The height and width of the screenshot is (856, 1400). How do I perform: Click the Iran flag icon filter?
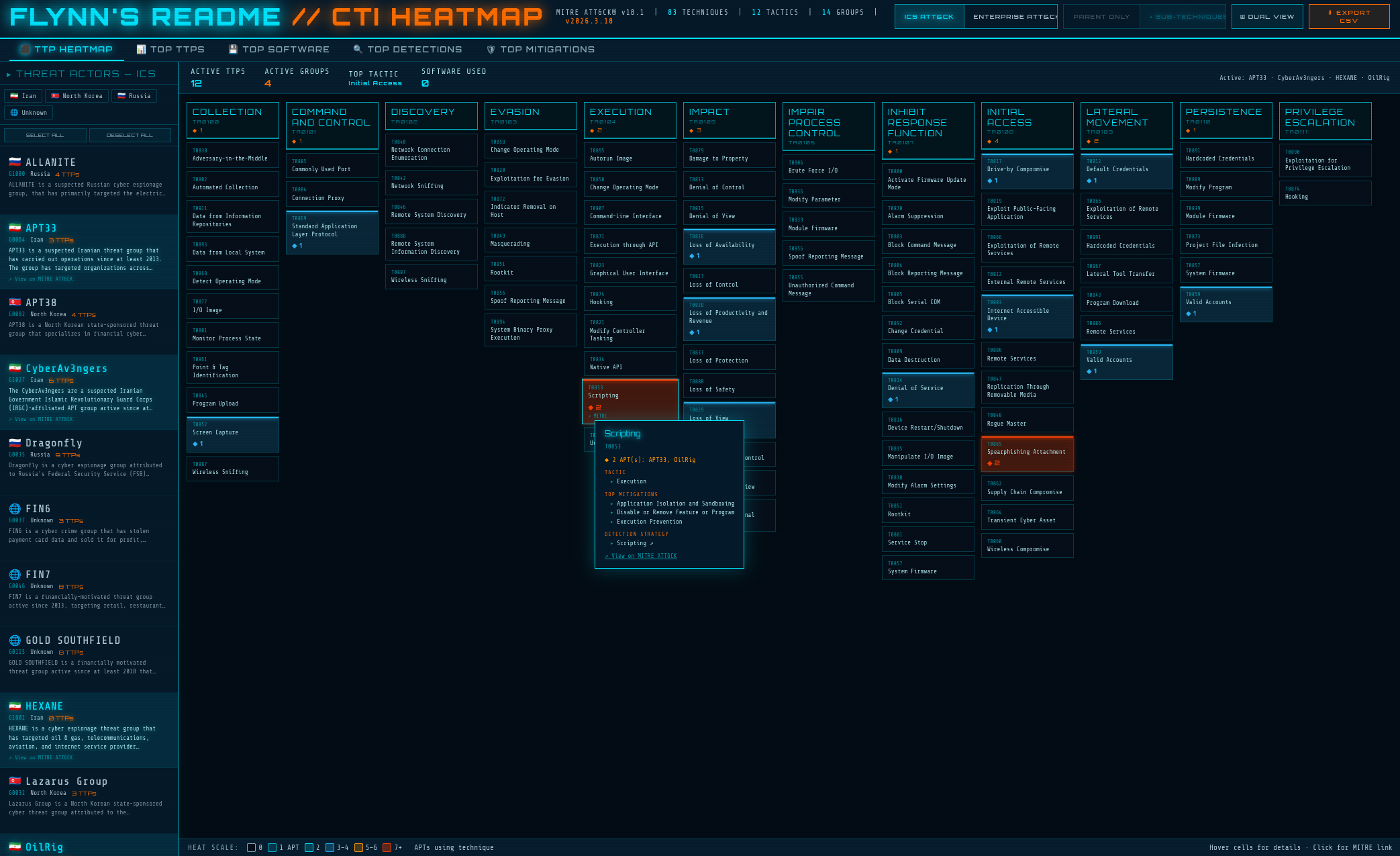tap(15, 95)
